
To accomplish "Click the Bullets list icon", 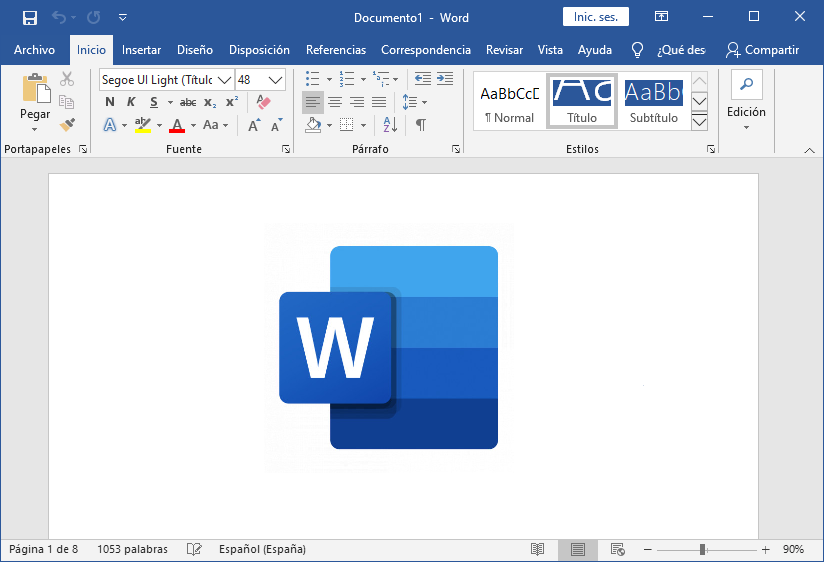I will (313, 79).
